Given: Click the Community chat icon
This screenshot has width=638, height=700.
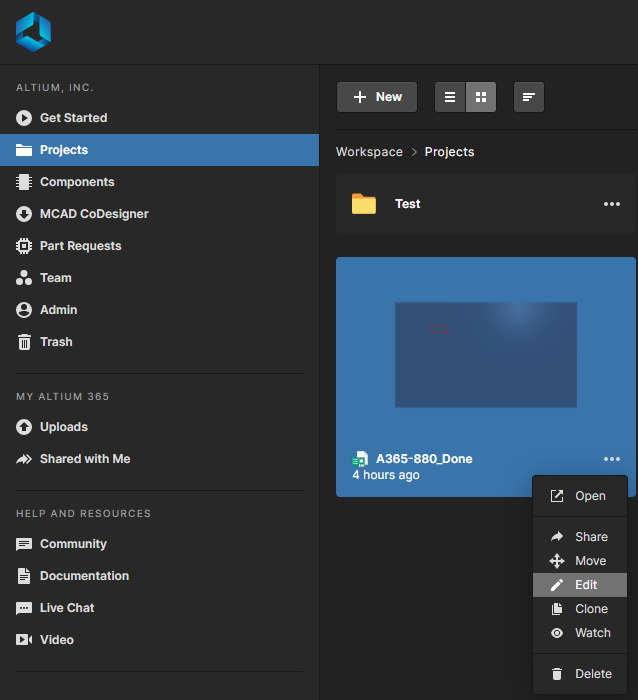Looking at the screenshot, I should (24, 544).
